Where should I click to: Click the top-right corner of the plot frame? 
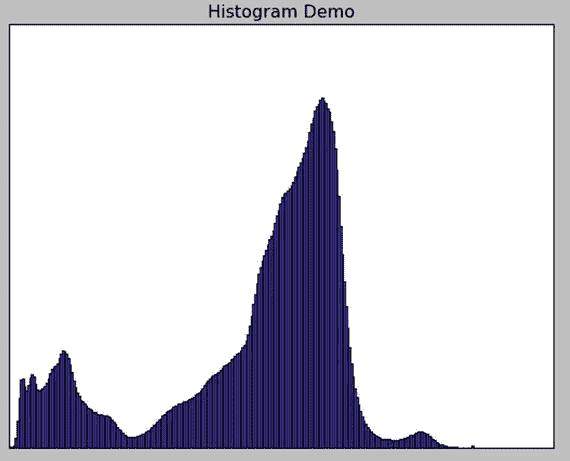[554, 25]
